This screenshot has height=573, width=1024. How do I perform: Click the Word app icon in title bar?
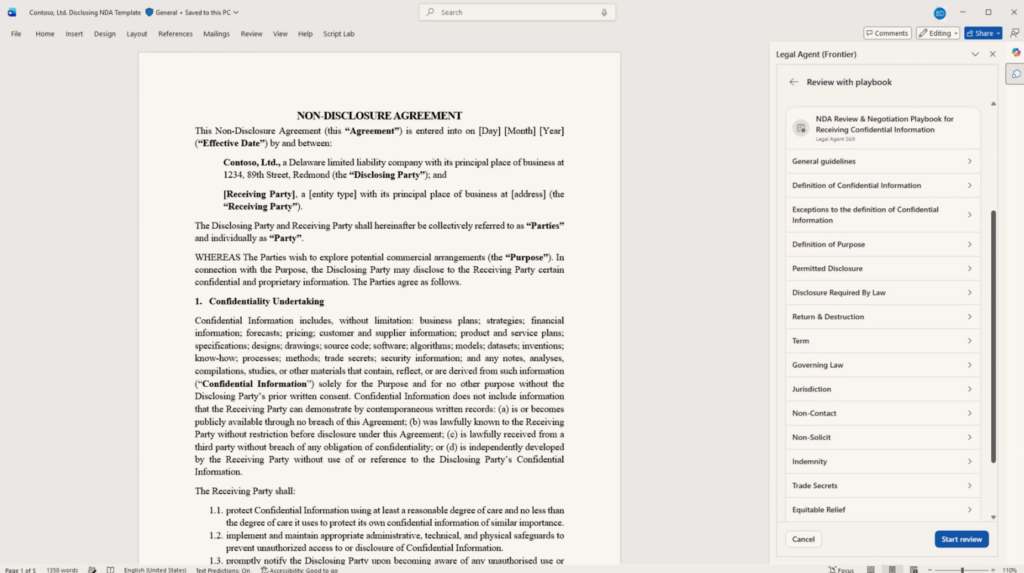click(12, 12)
